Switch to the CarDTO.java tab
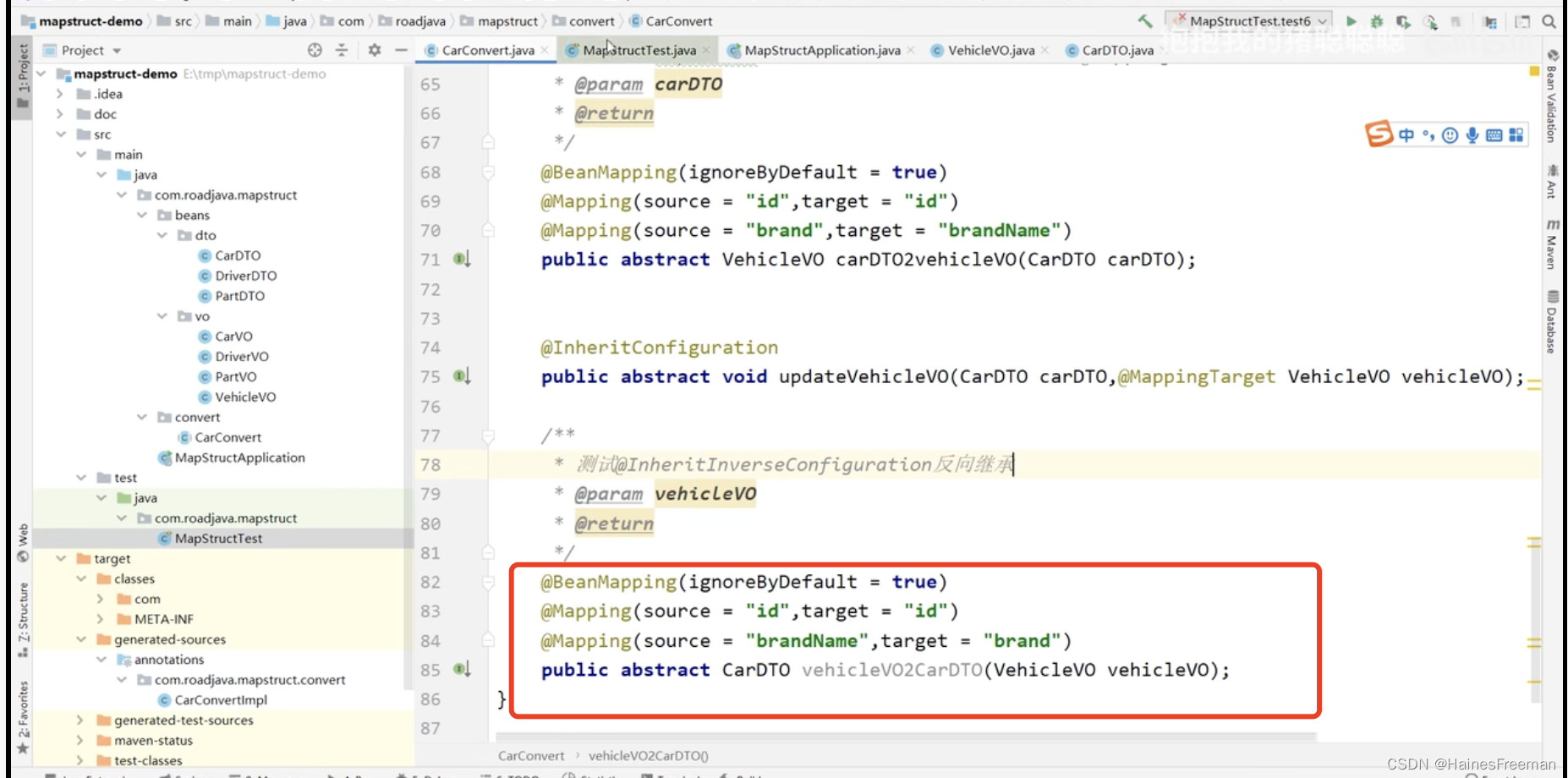This screenshot has height=778, width=1568. pos(1117,51)
